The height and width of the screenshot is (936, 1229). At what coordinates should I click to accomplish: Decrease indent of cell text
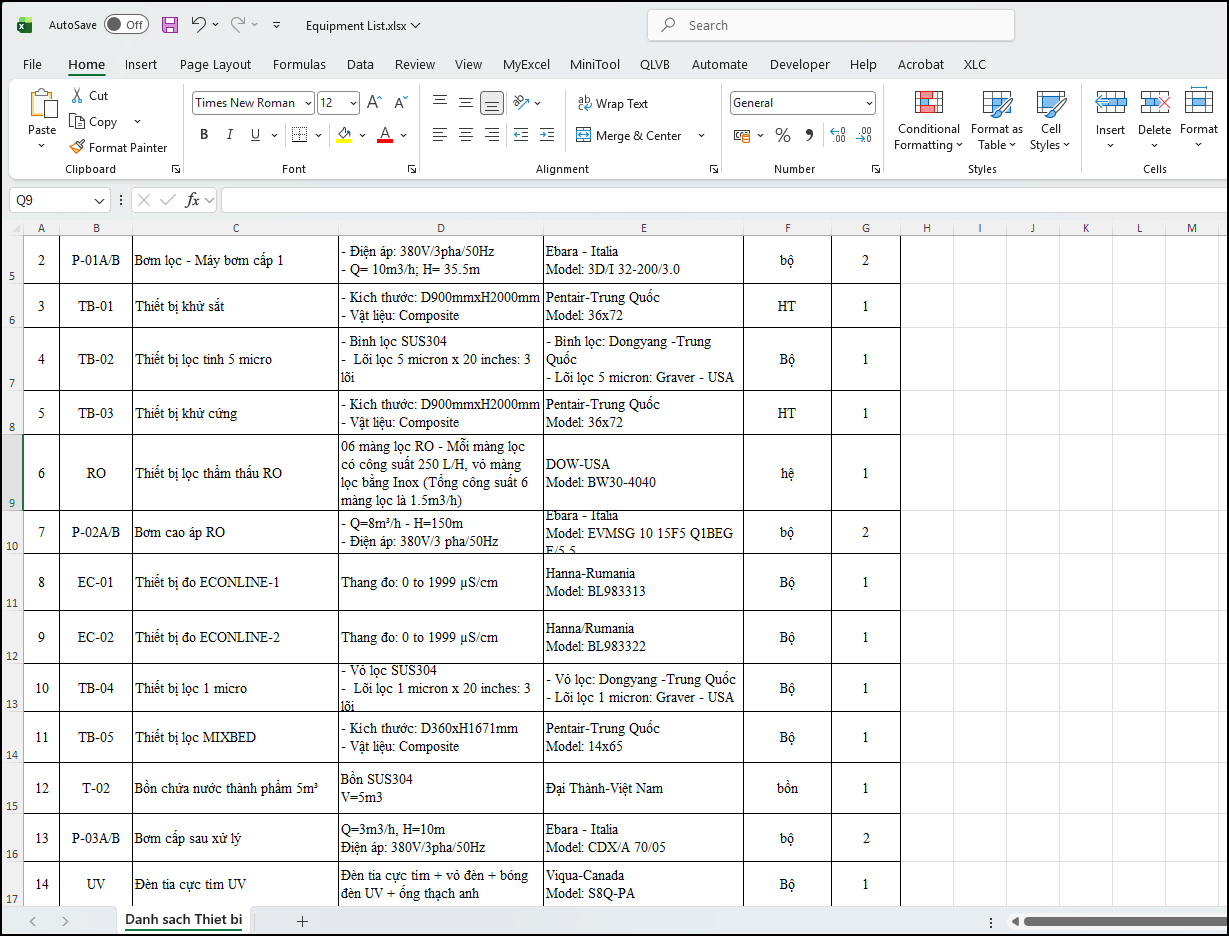tap(520, 135)
